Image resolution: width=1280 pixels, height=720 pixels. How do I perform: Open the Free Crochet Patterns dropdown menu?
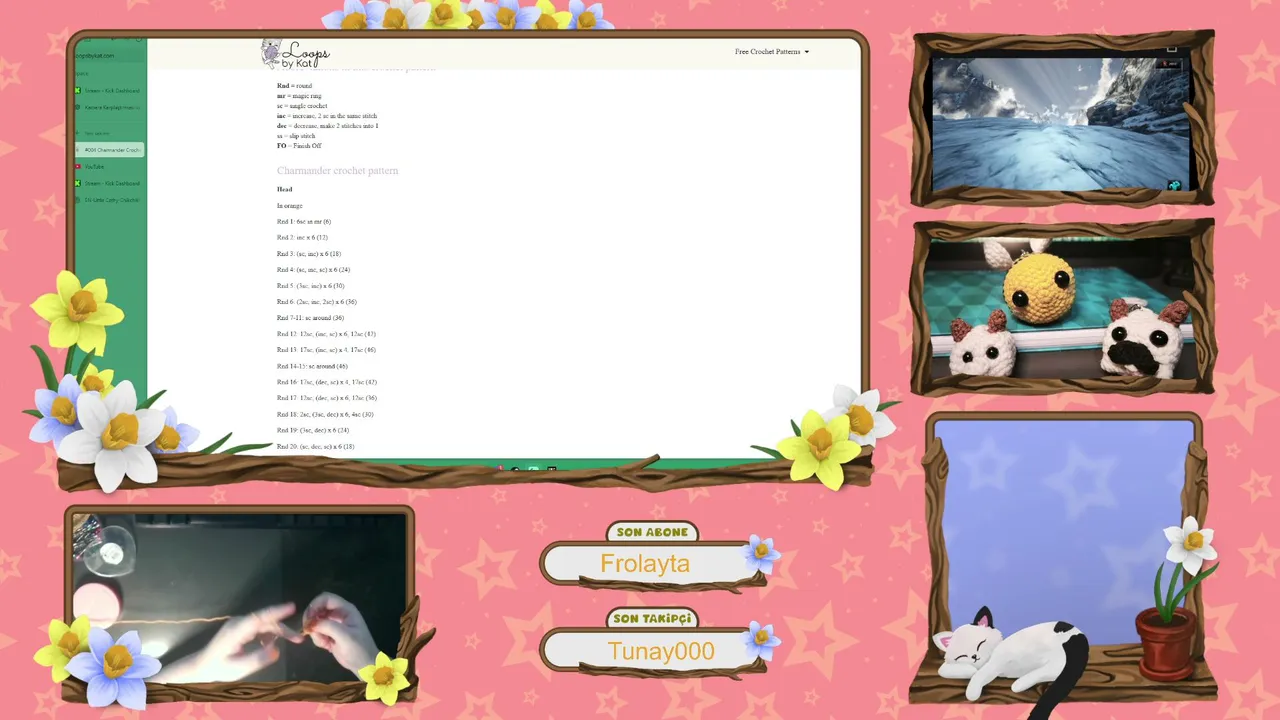click(772, 52)
